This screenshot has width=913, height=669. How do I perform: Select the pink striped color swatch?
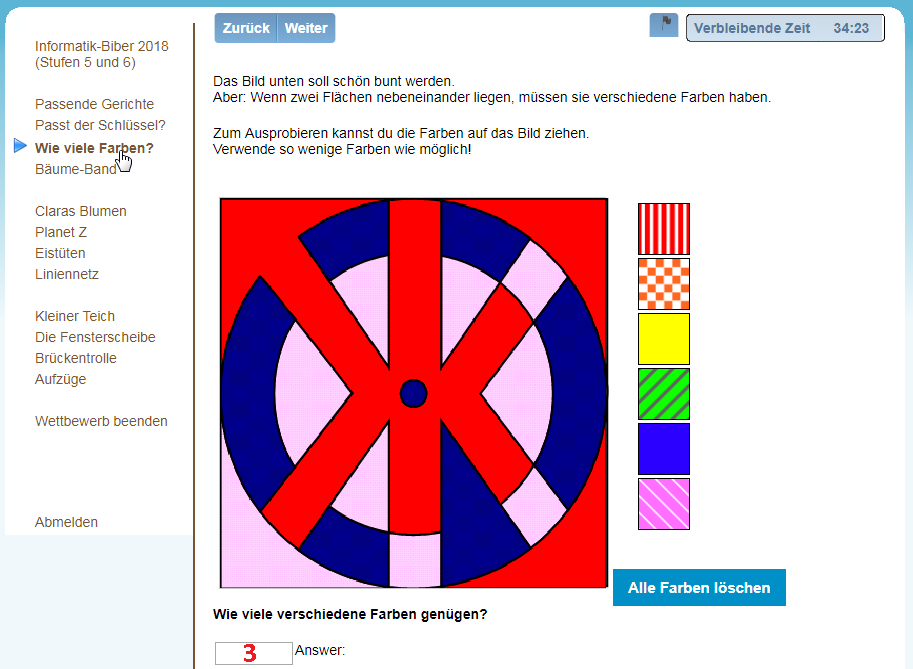664,504
